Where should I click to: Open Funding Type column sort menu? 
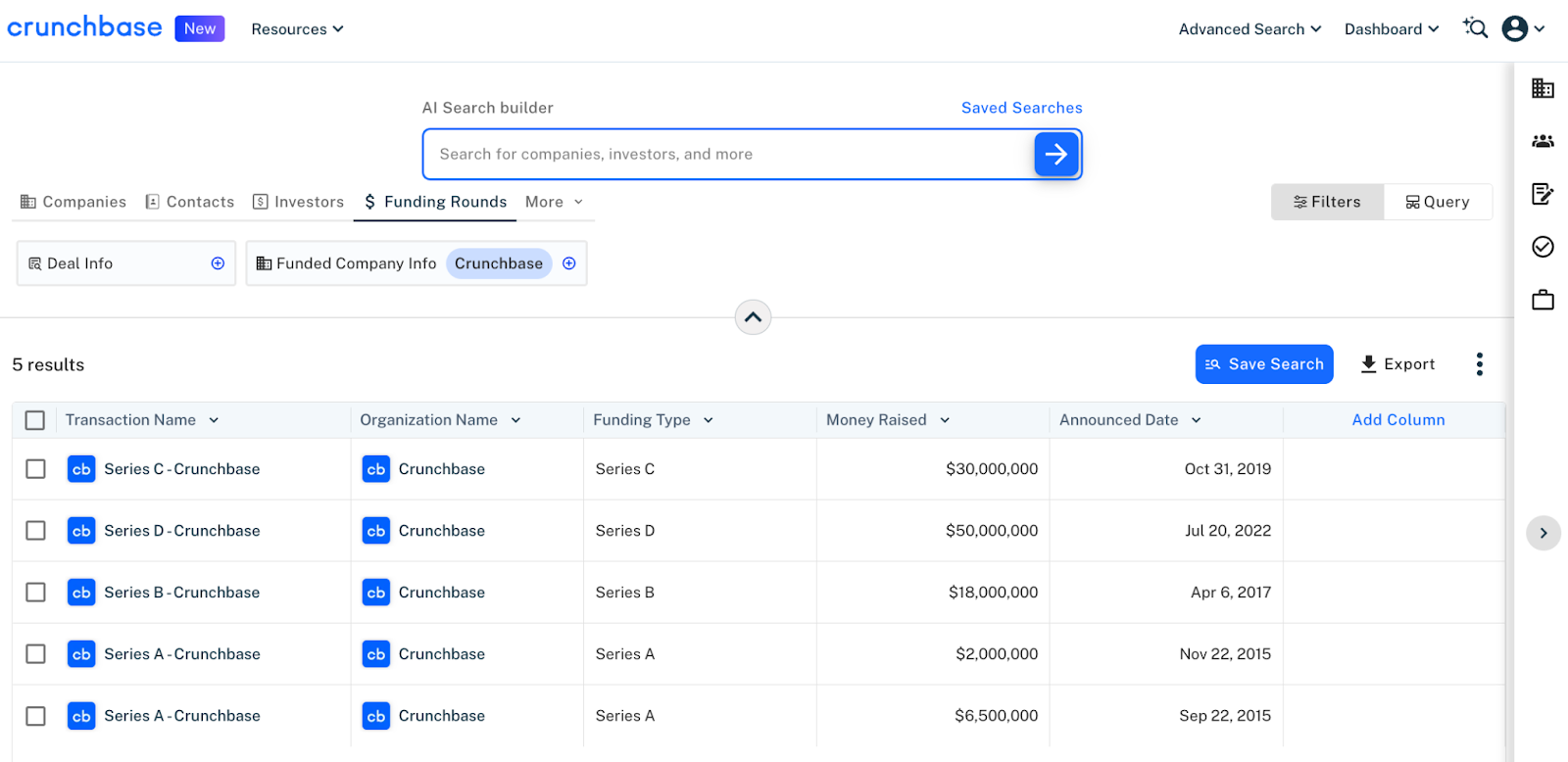point(709,420)
